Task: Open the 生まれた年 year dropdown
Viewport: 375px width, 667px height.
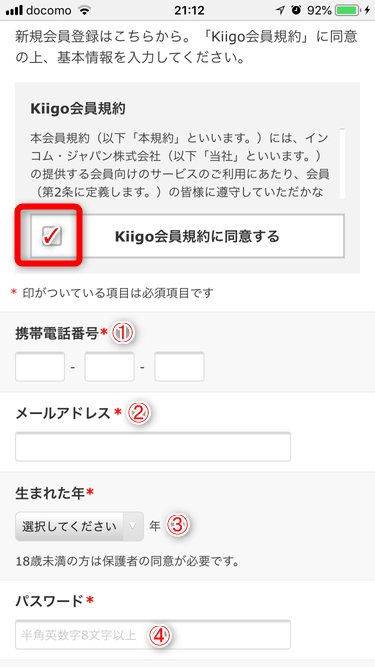Action: 79,526
